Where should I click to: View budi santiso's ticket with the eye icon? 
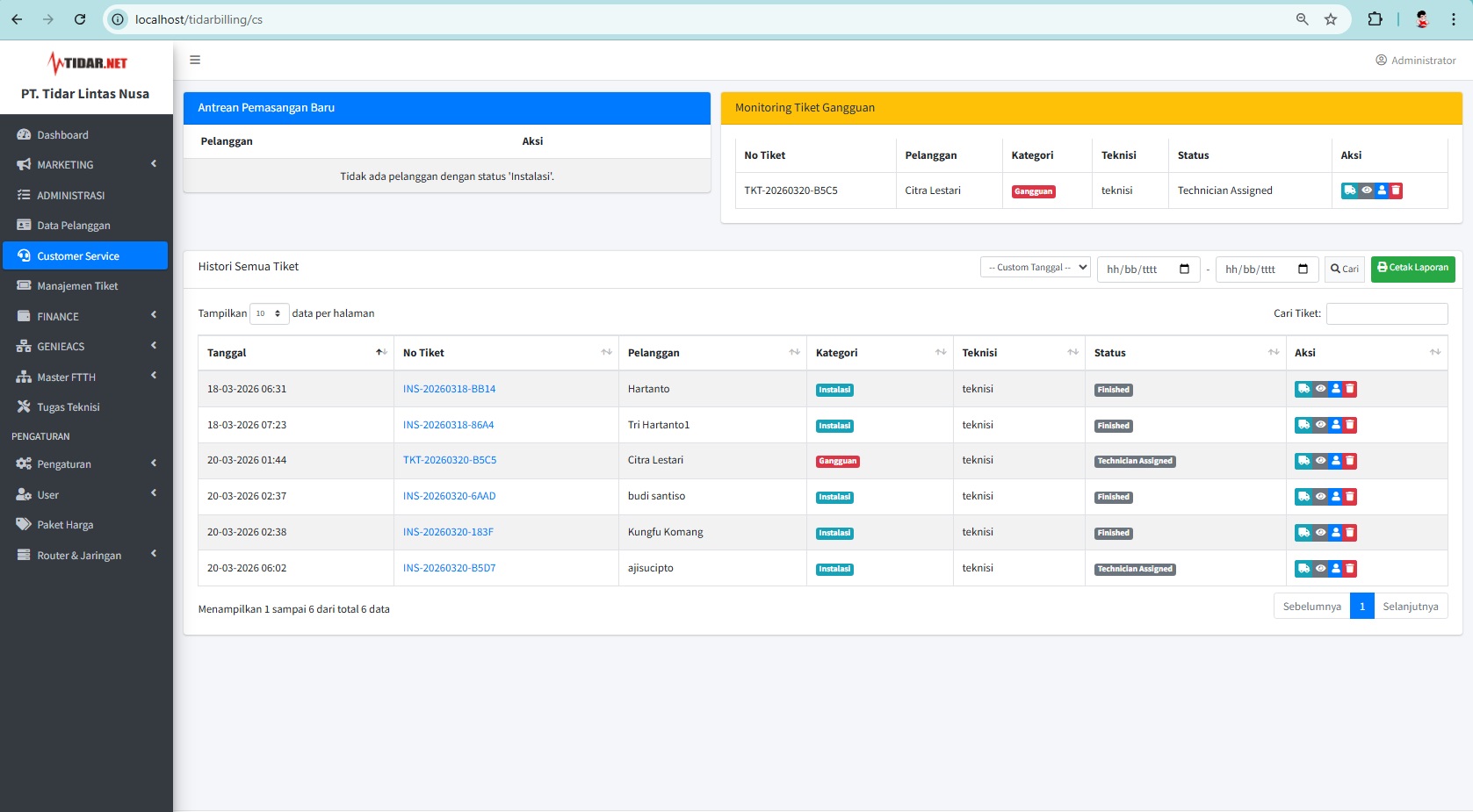(x=1320, y=497)
